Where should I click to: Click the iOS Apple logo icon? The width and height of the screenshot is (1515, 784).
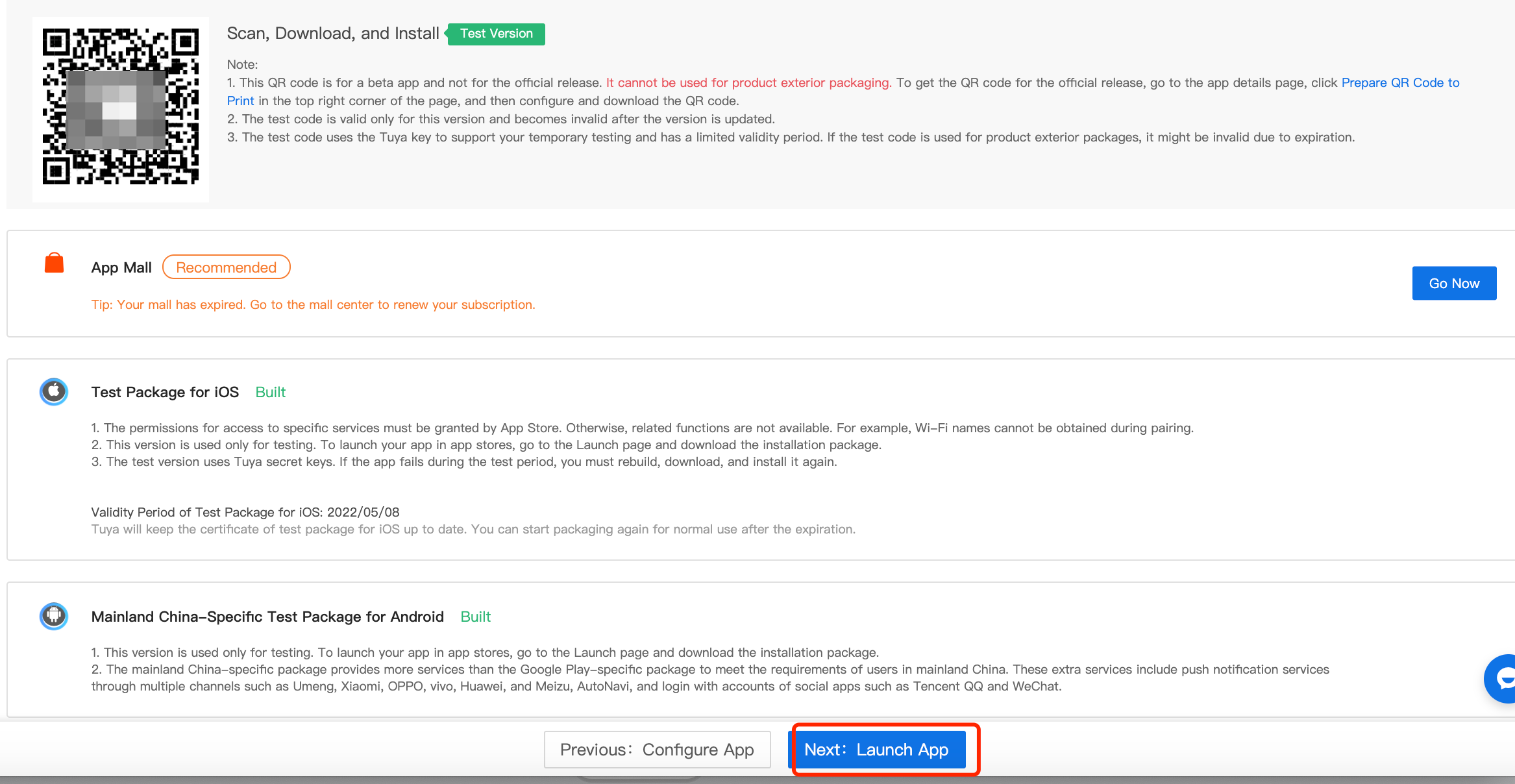(x=54, y=392)
